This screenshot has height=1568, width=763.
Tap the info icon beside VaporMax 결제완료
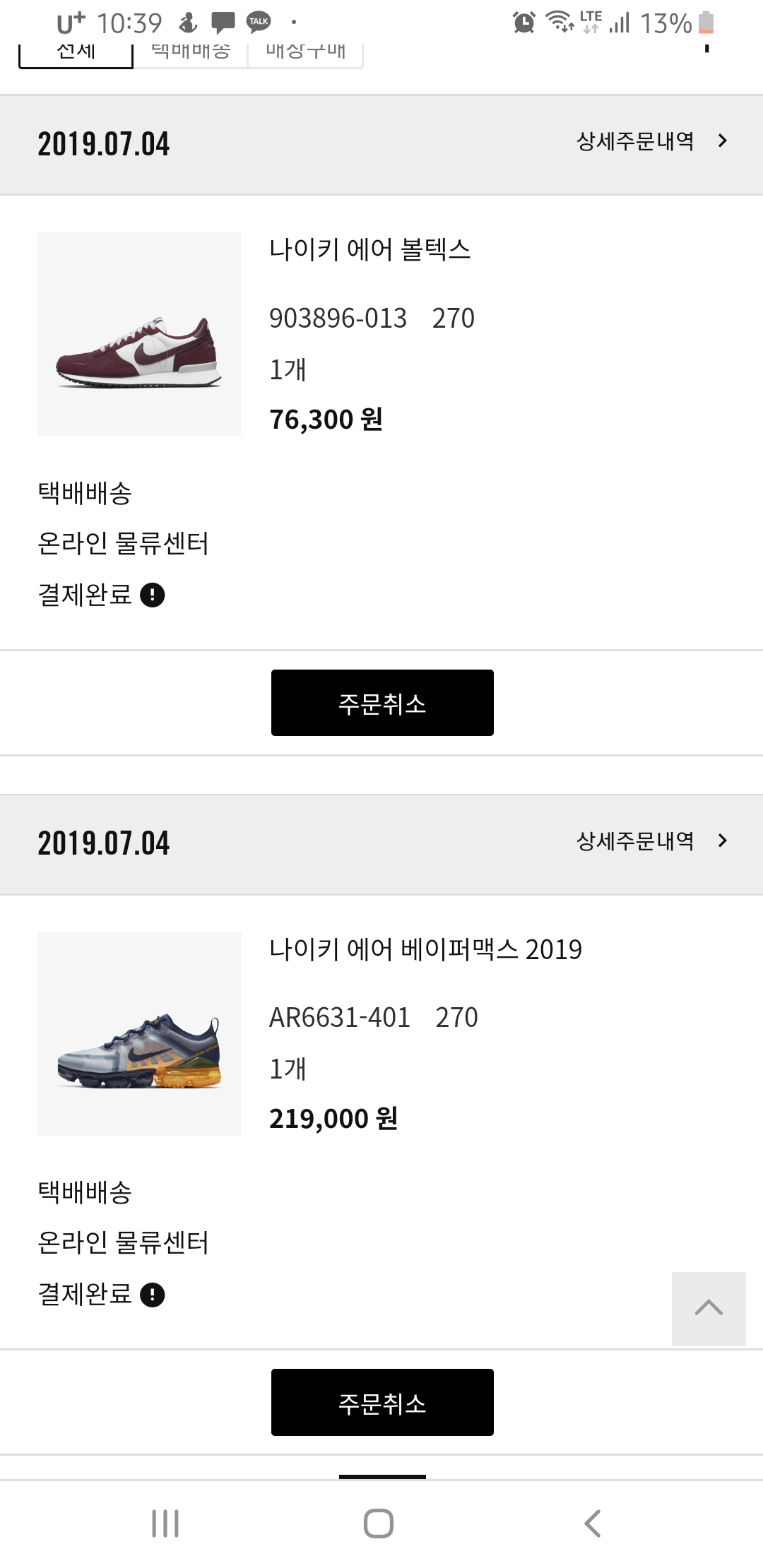153,1295
